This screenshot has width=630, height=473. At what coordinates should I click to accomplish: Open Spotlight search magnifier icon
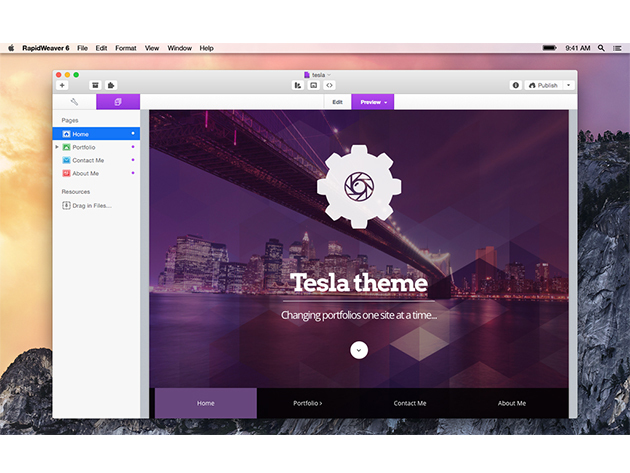[x=601, y=48]
